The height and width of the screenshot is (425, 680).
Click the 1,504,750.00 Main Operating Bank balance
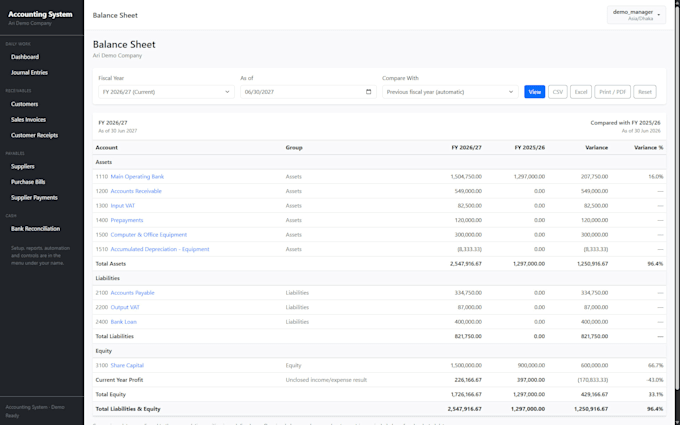(466, 177)
